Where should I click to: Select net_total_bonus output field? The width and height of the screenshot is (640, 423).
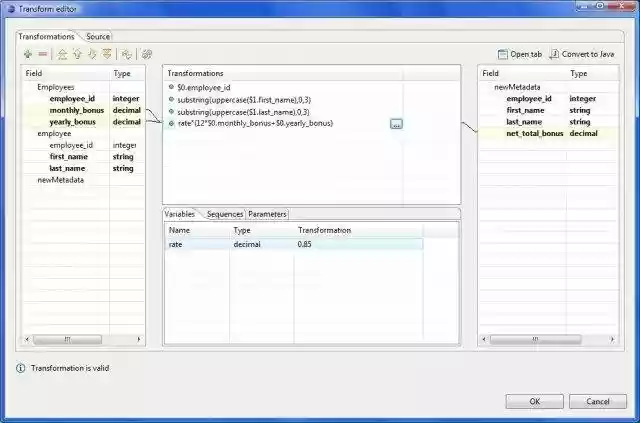[x=534, y=133]
